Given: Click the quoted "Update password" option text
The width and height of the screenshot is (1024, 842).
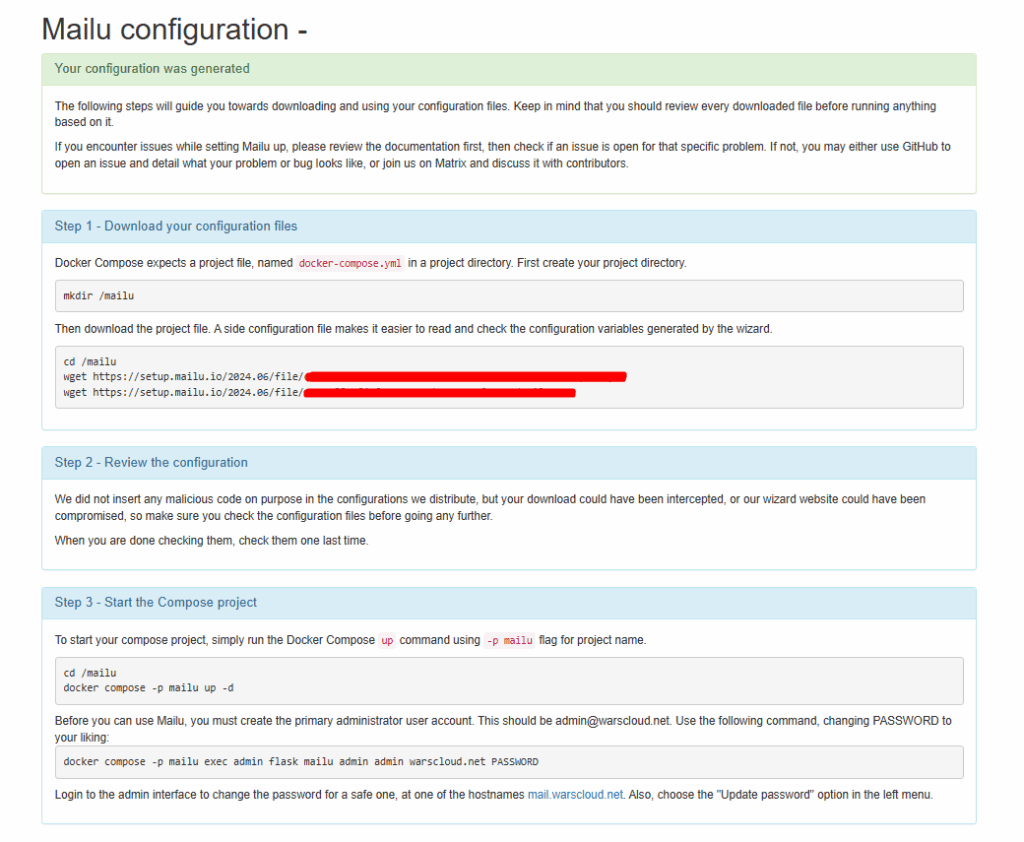Looking at the screenshot, I should (765, 794).
